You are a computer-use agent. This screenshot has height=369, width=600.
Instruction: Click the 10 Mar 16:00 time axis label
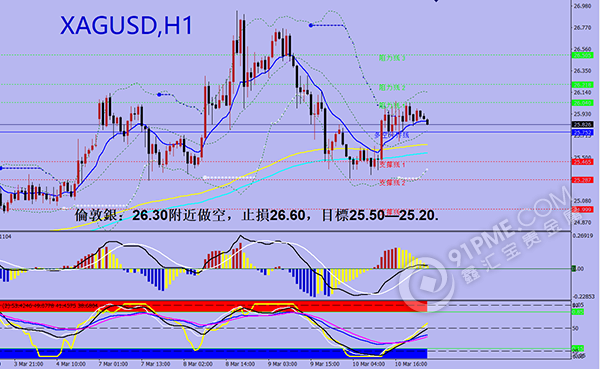point(412,364)
